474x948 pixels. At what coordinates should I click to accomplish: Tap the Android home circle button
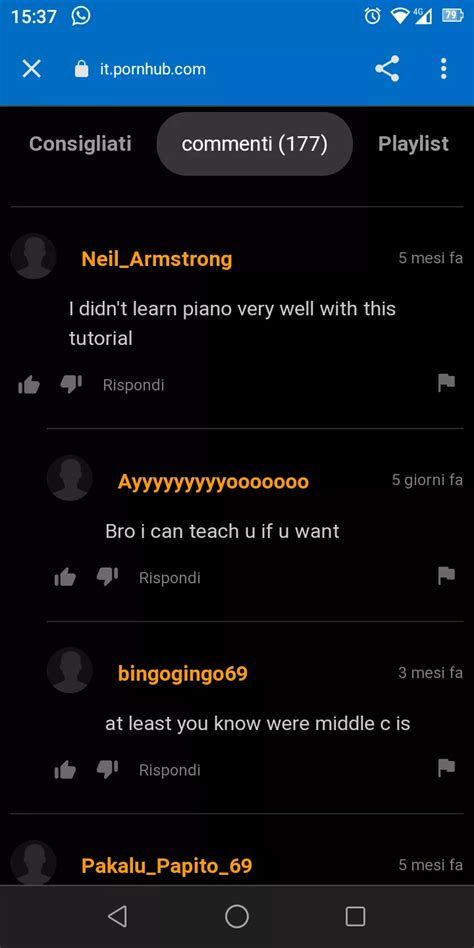(x=237, y=916)
